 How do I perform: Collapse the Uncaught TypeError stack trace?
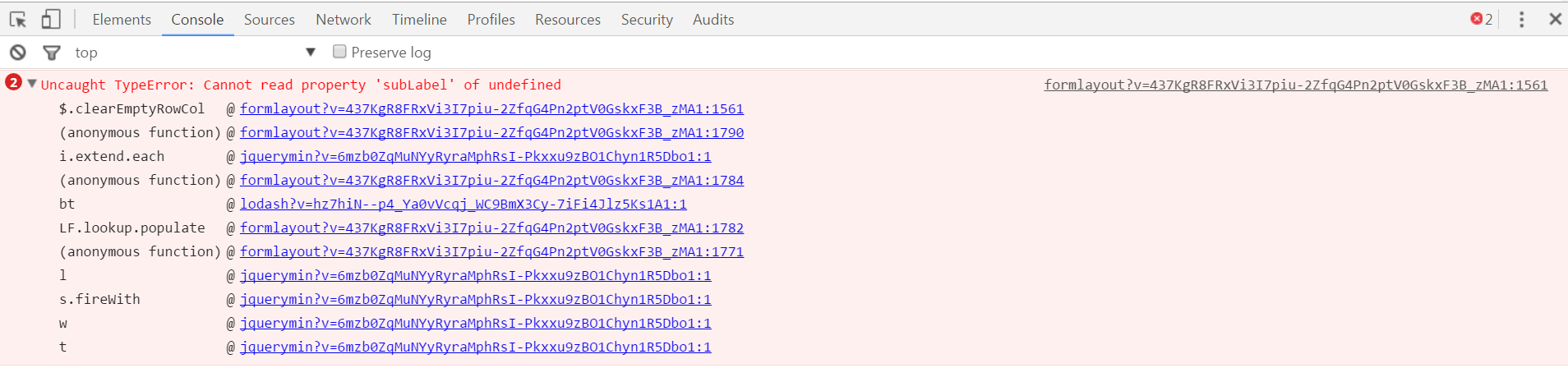32,83
